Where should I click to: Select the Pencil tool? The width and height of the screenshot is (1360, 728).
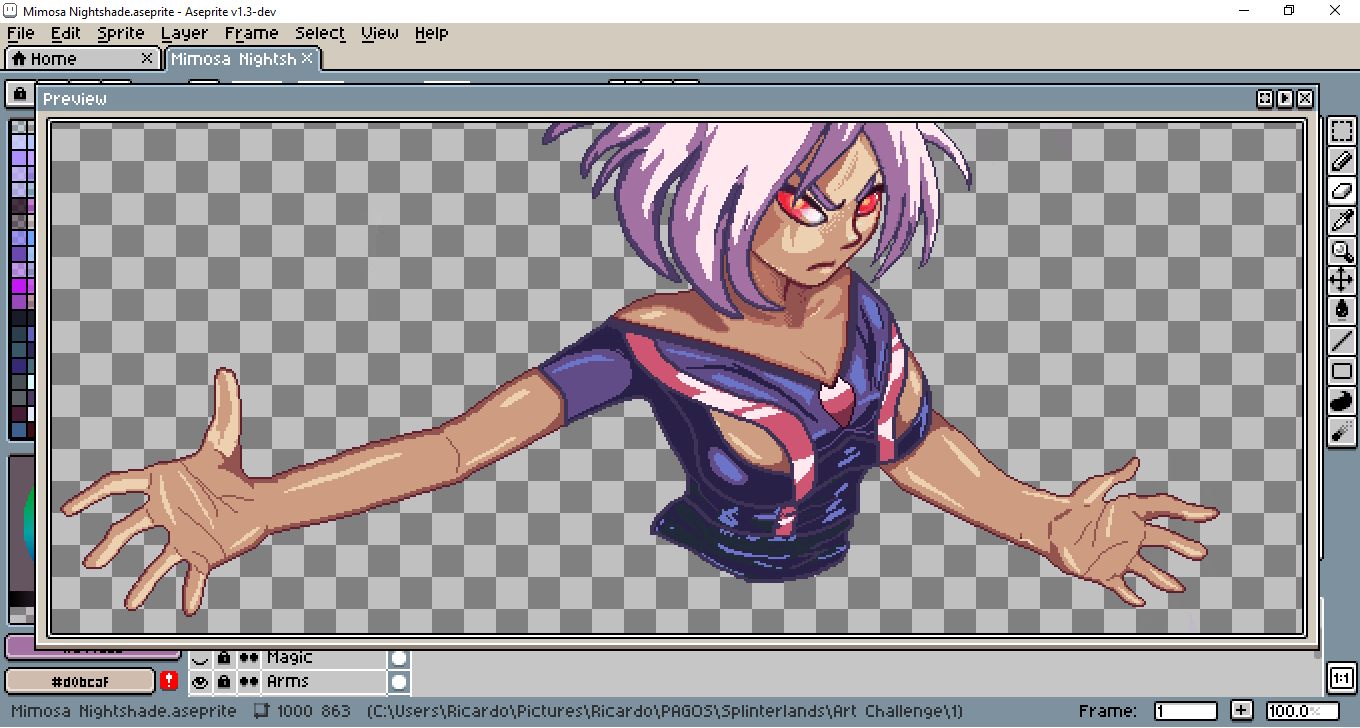(1341, 161)
